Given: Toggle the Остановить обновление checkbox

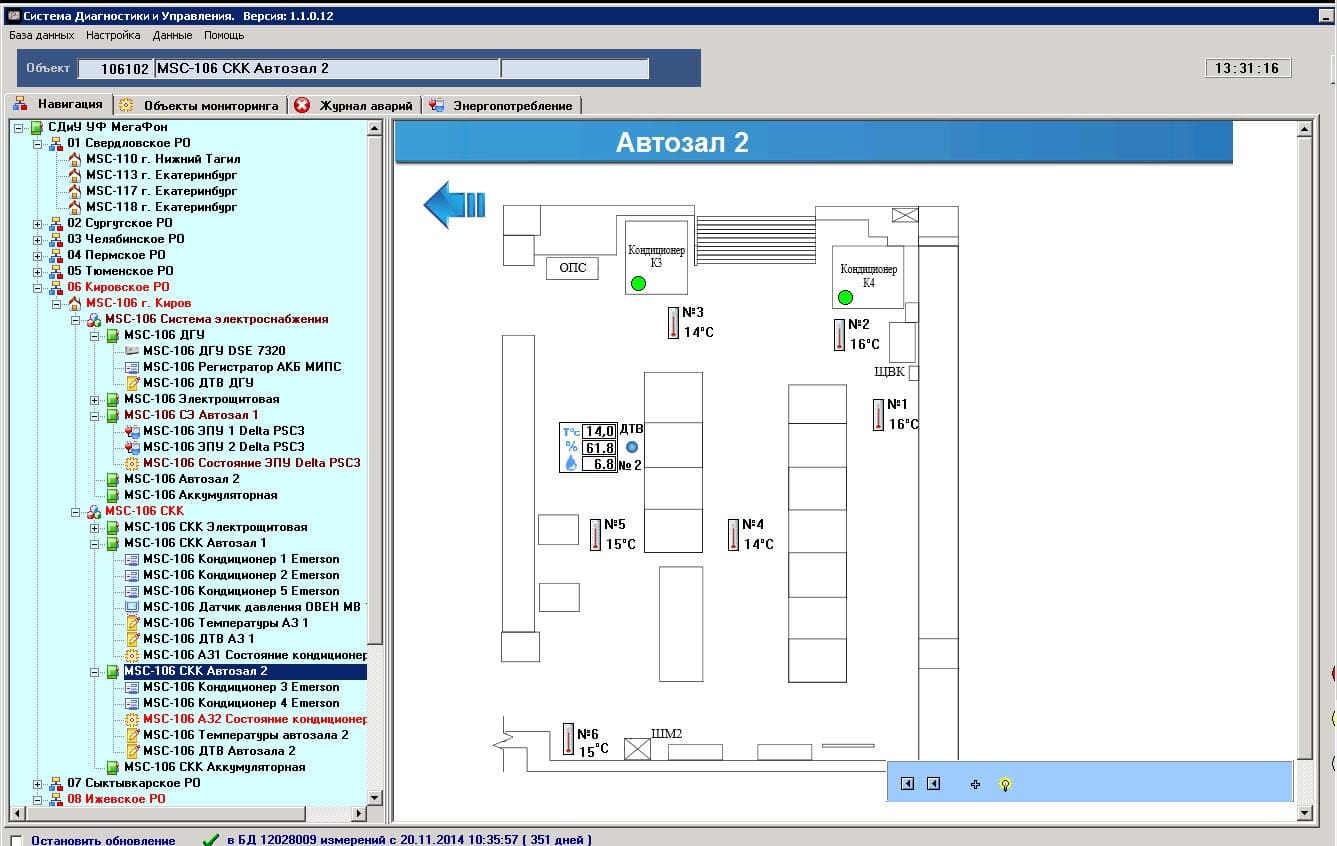Looking at the screenshot, I should pyautogui.click(x=16, y=840).
